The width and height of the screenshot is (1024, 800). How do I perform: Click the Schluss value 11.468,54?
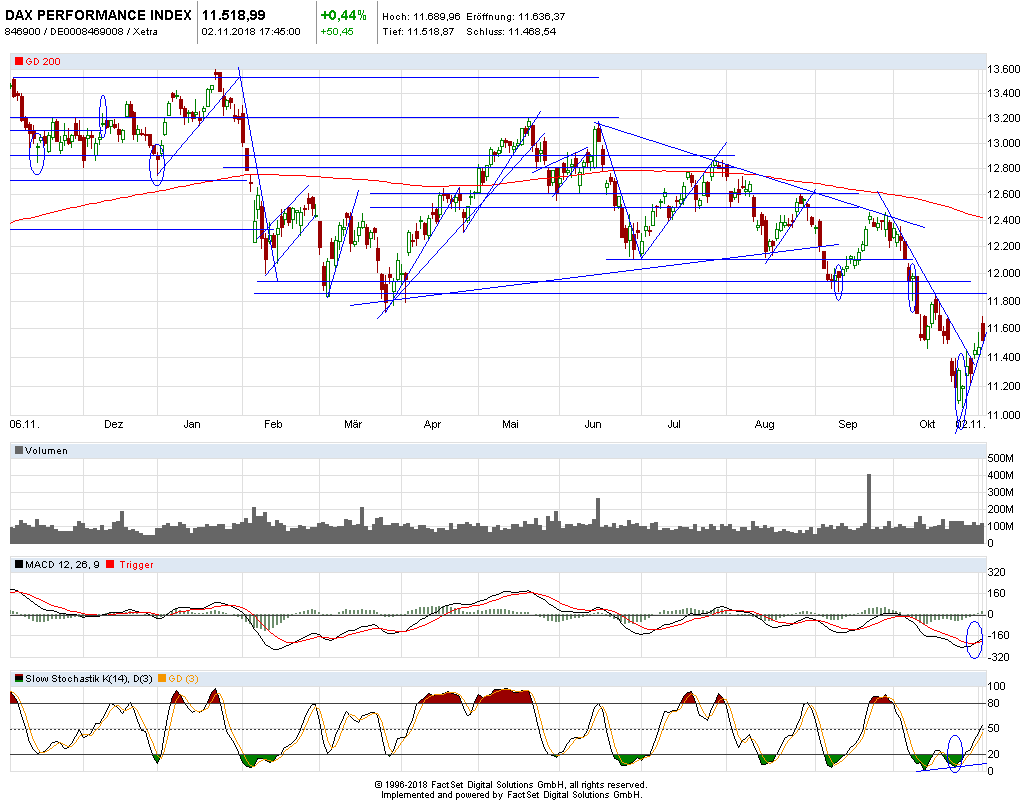click(x=532, y=31)
